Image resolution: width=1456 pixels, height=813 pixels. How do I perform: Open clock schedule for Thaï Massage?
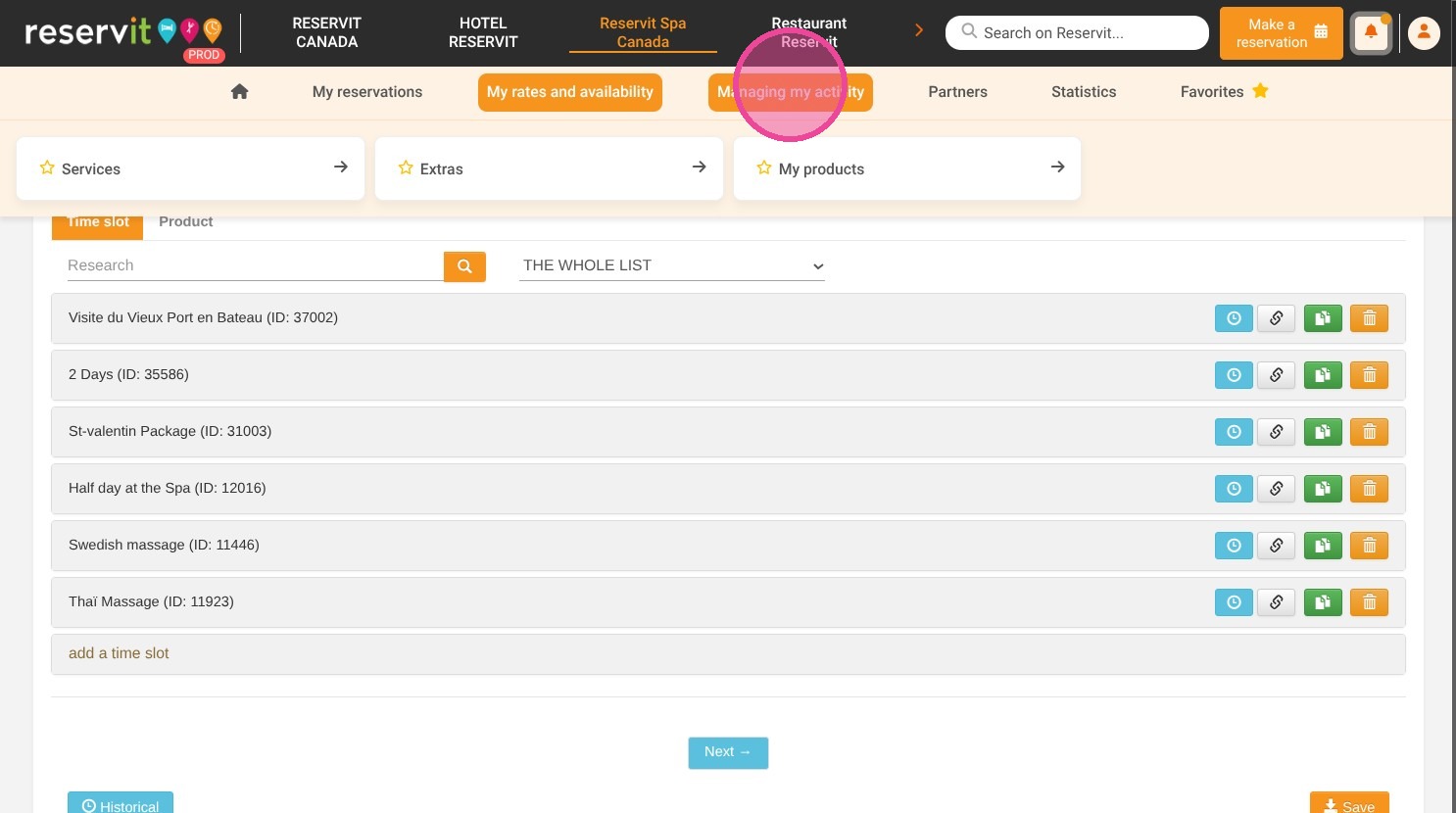tap(1234, 602)
